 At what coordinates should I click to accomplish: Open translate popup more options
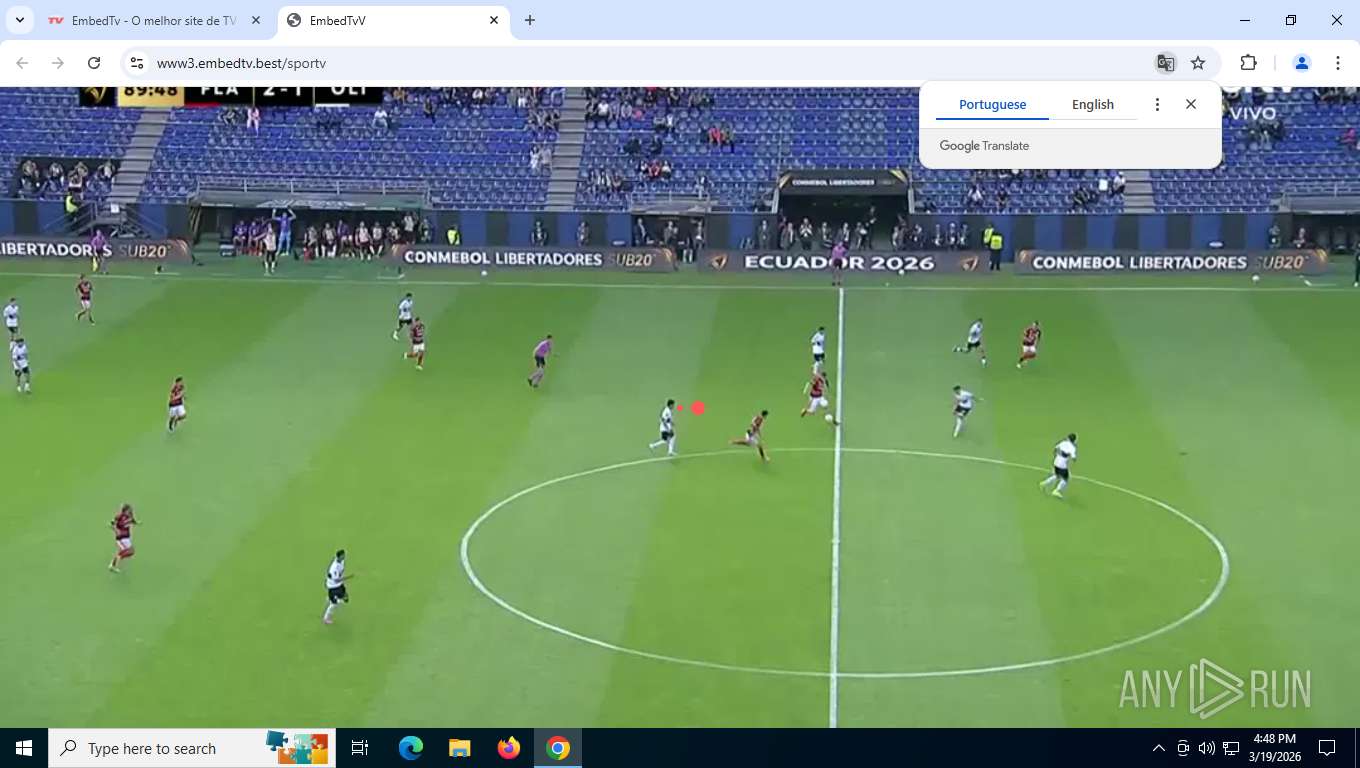pos(1157,104)
